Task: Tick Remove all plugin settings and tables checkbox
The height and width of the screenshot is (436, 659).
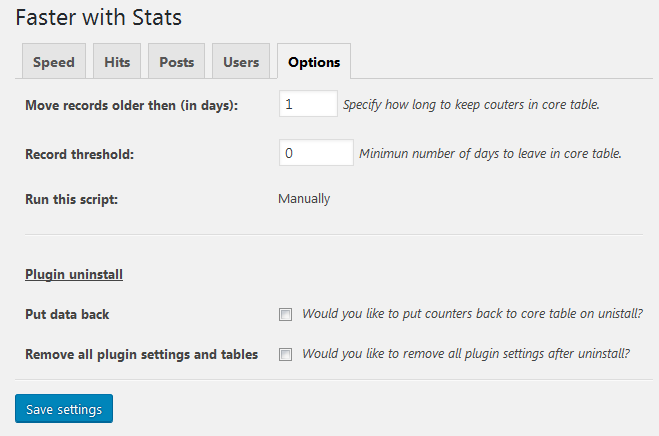Action: (x=285, y=354)
